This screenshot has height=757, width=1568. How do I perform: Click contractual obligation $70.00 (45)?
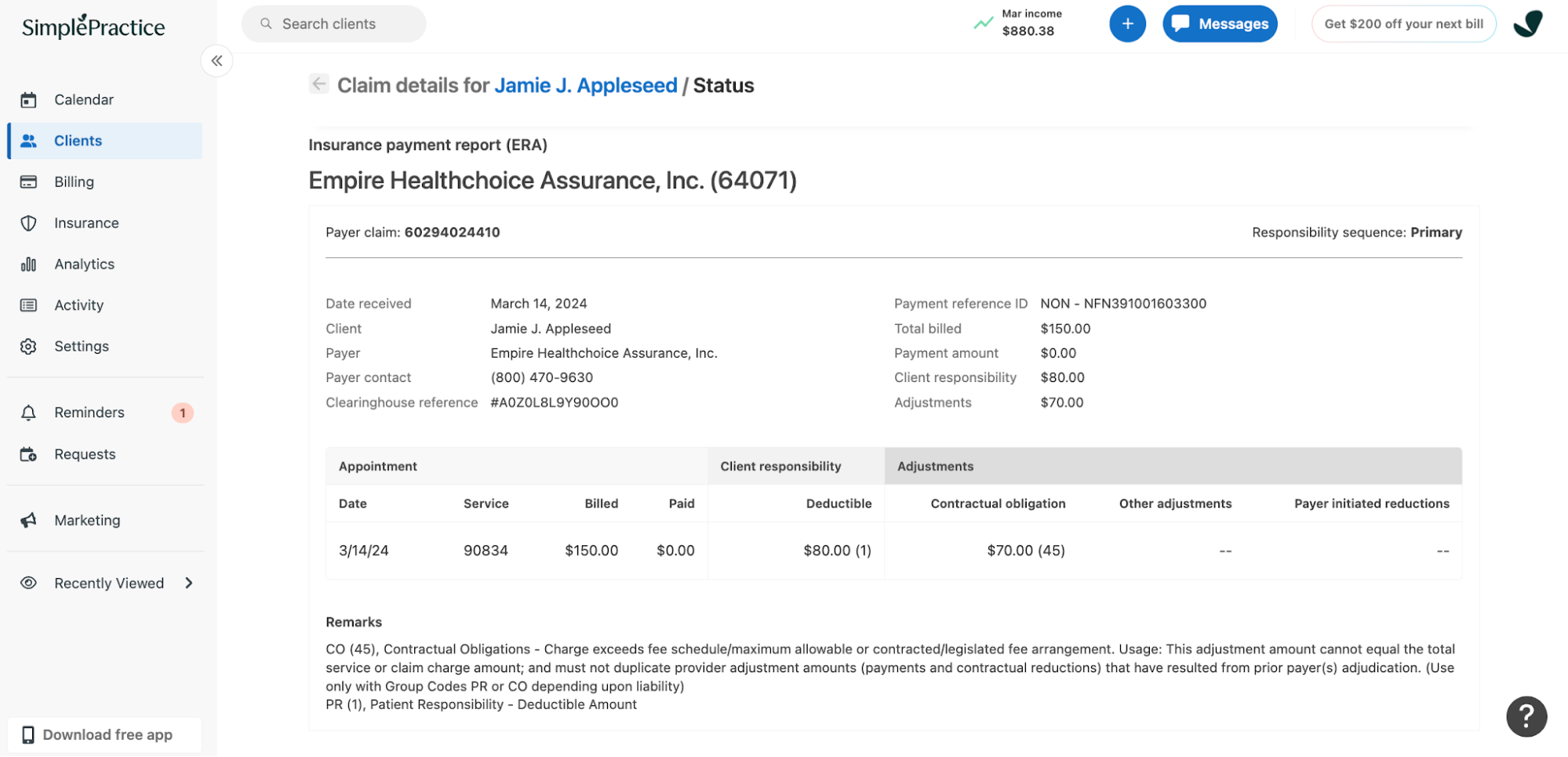click(x=1026, y=551)
